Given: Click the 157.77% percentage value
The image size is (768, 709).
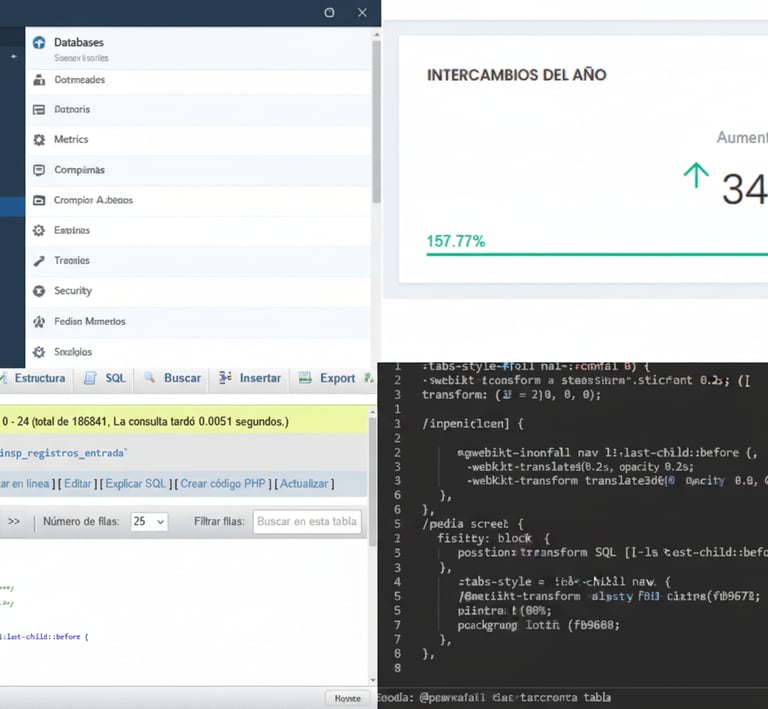Looking at the screenshot, I should click(456, 241).
